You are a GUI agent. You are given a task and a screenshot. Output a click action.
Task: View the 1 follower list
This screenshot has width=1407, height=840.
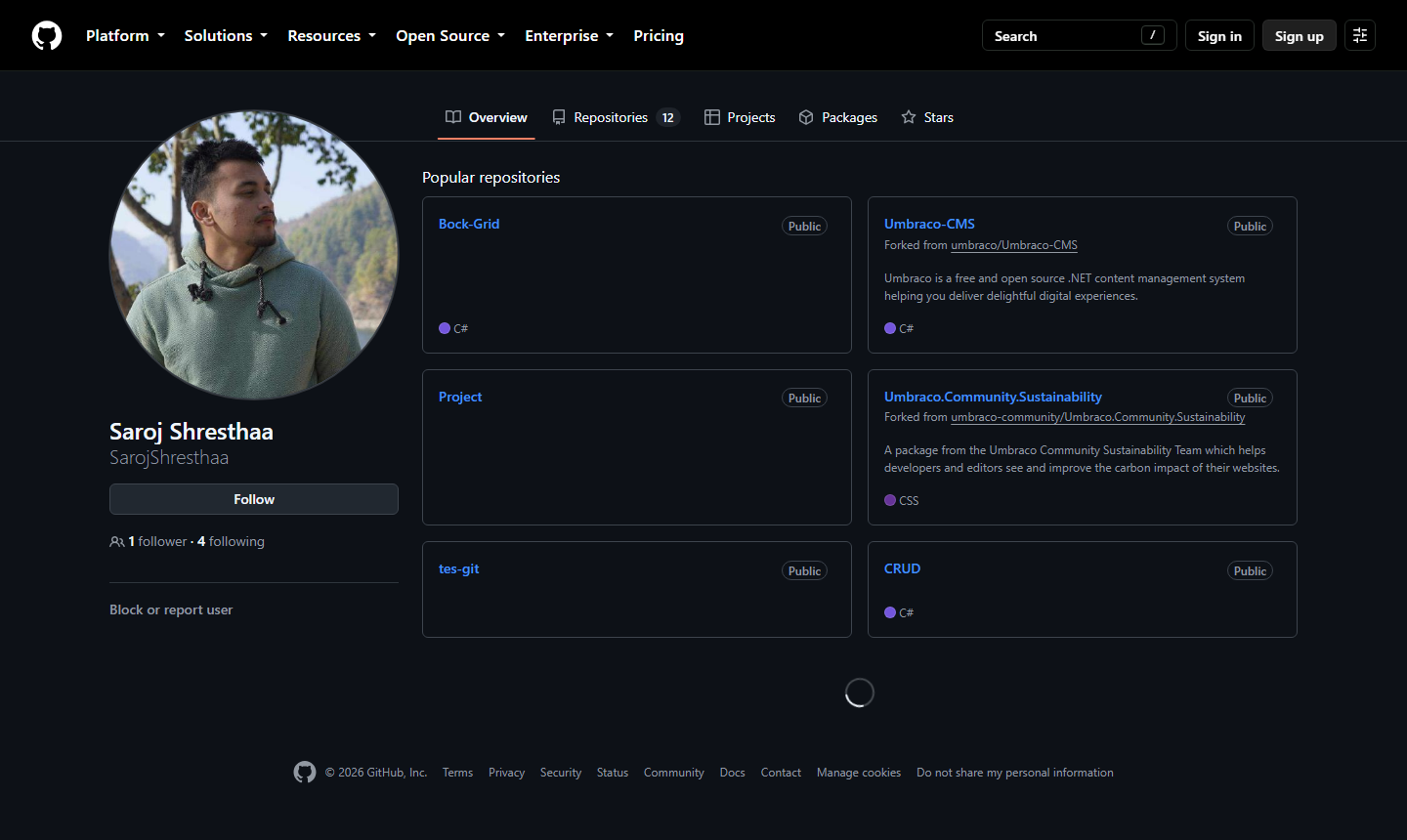tap(157, 541)
